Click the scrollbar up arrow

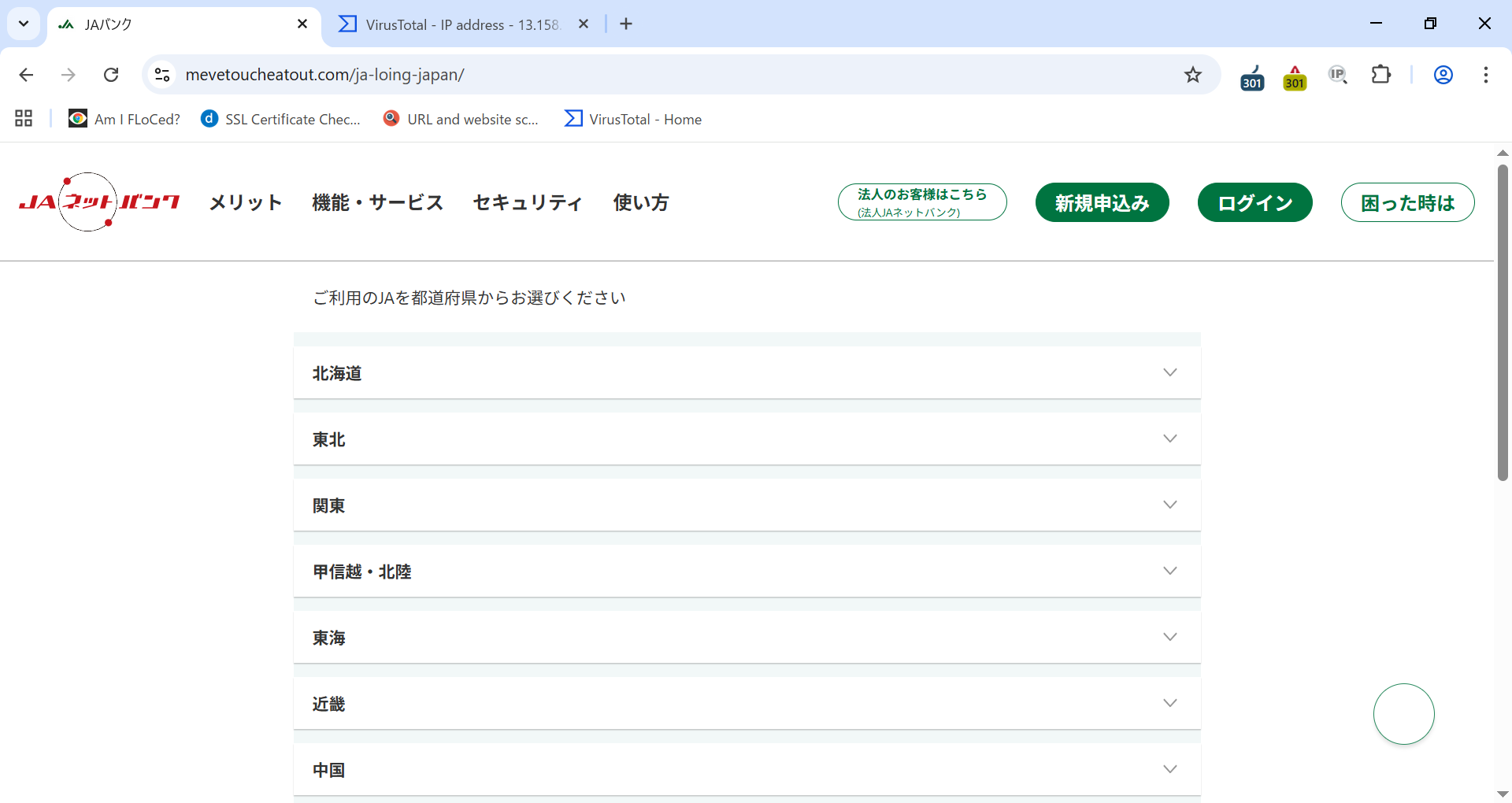pos(1503,153)
